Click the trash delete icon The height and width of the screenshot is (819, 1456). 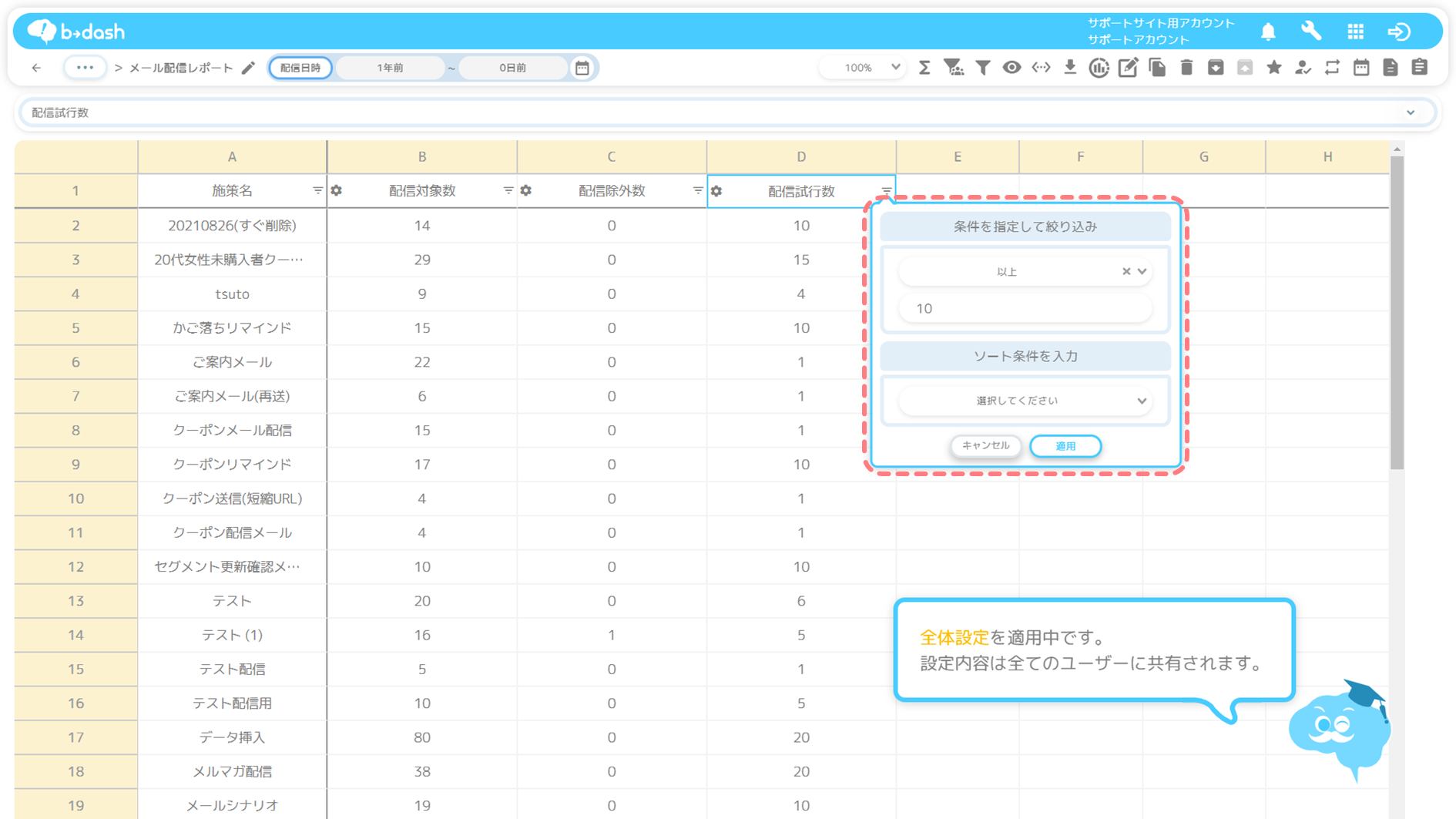(x=1186, y=68)
